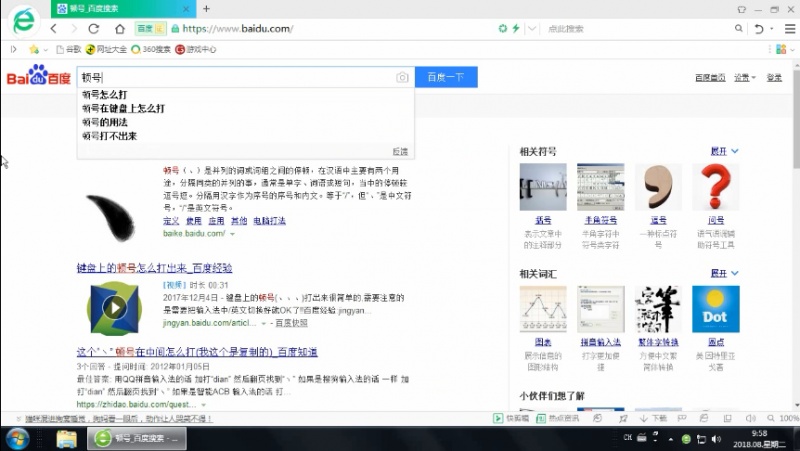Open result 键盘上的顿号怎么打出来_百度经验
This screenshot has height=451, width=800.
(x=155, y=268)
